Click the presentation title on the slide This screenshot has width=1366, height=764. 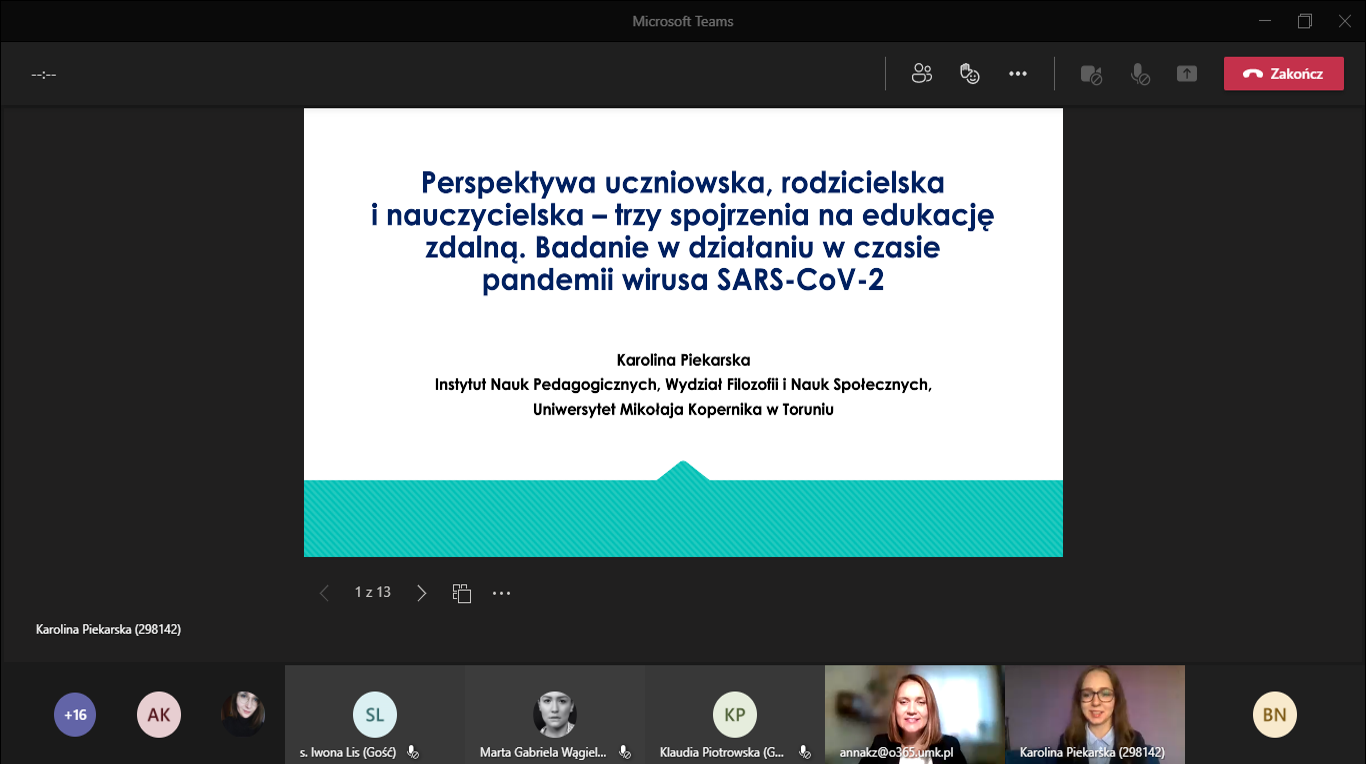coord(683,231)
